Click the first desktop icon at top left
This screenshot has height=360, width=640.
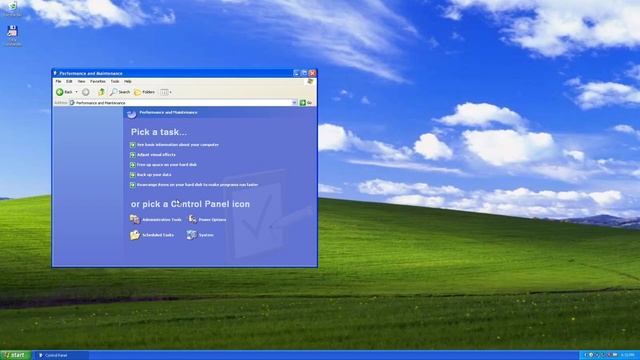click(x=13, y=8)
